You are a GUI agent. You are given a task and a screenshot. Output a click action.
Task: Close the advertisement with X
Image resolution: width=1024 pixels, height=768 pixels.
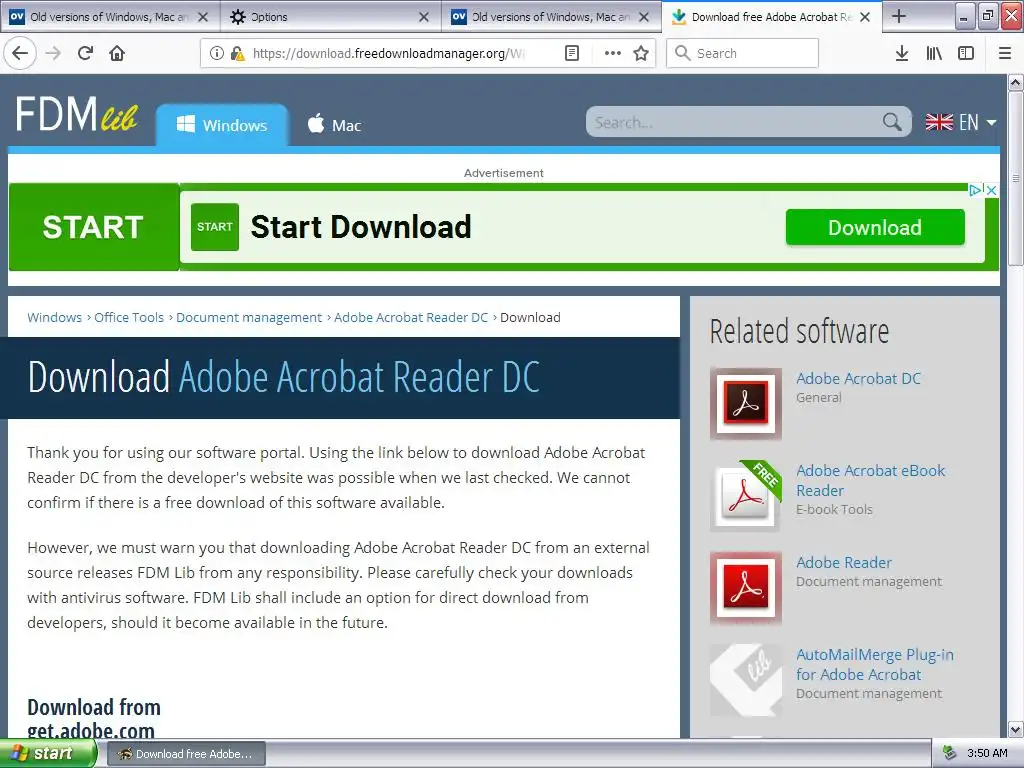tap(991, 190)
